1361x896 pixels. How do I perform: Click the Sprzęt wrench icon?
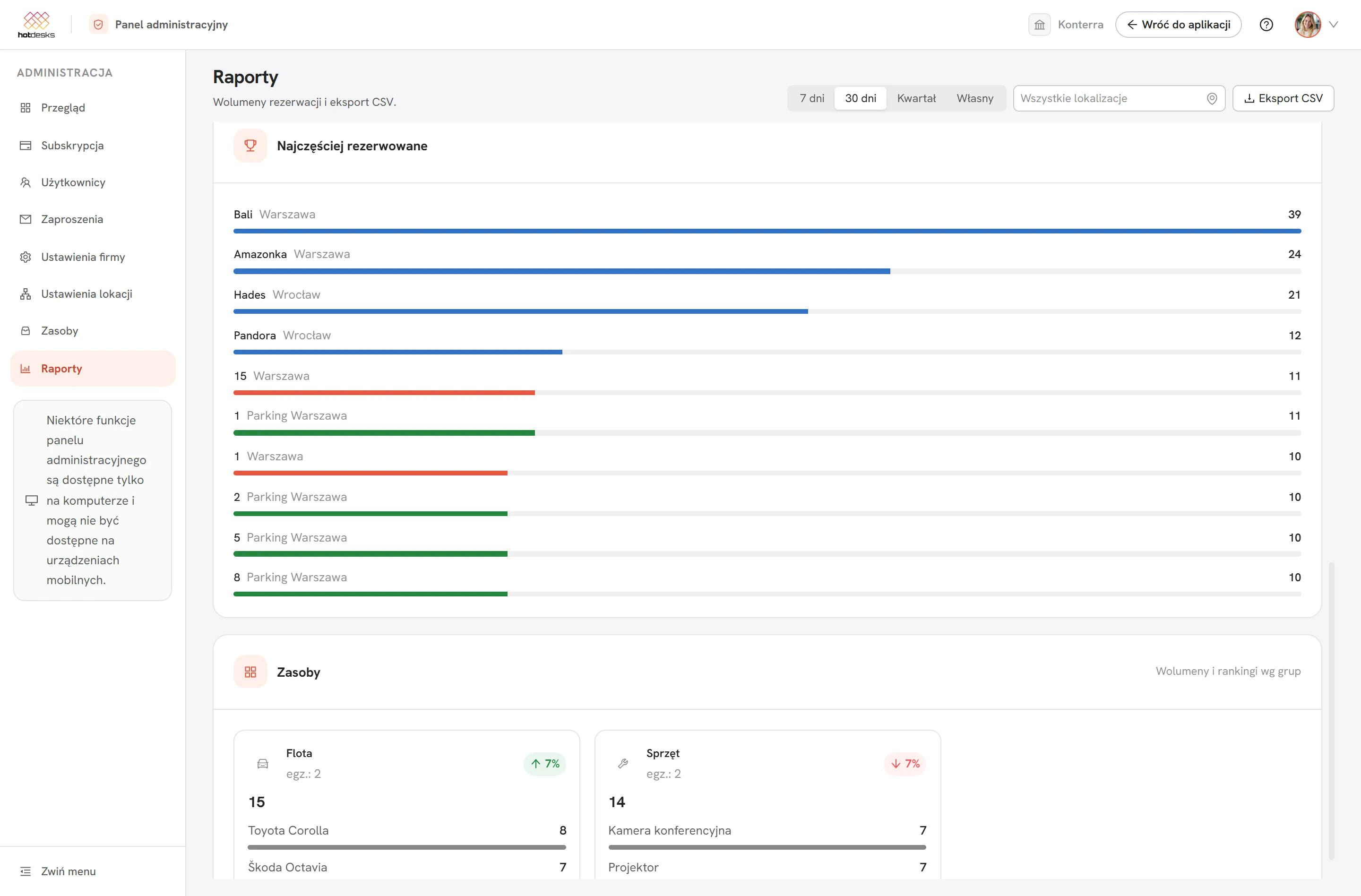(623, 763)
